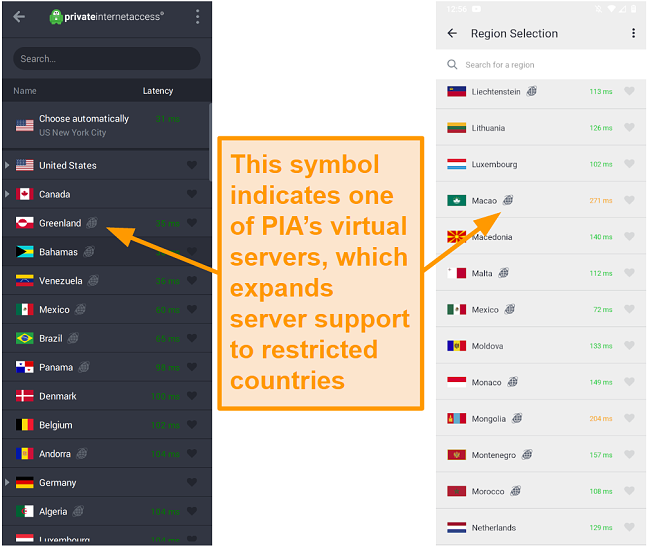This screenshot has height=550, width=650.
Task: Select Monaco region
Action: pyautogui.click(x=541, y=382)
